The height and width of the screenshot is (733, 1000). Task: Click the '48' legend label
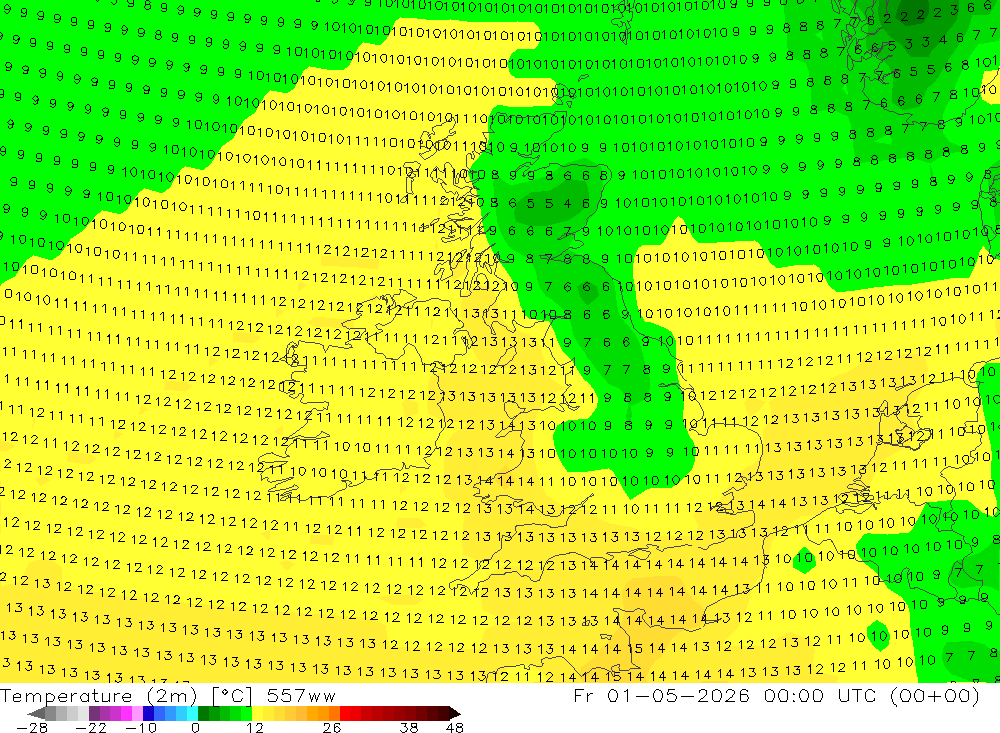tap(455, 727)
